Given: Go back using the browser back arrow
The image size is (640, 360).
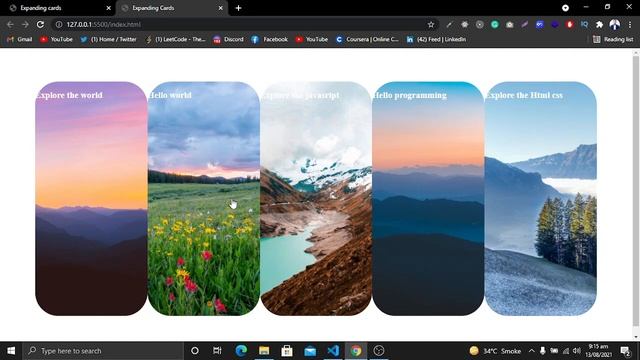Looking at the screenshot, I should (10, 24).
